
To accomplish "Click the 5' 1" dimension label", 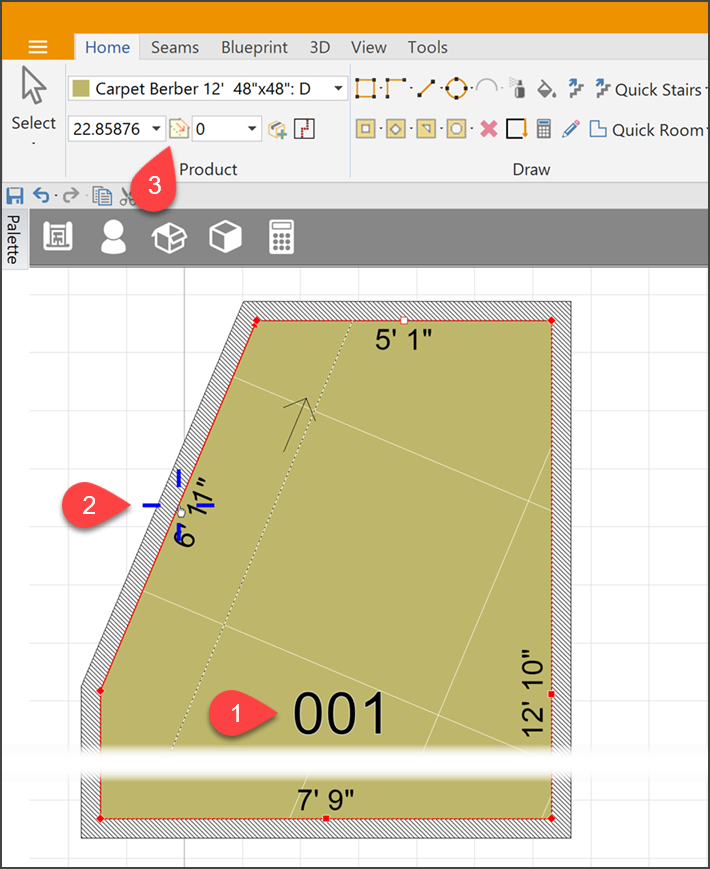I will click(x=403, y=339).
